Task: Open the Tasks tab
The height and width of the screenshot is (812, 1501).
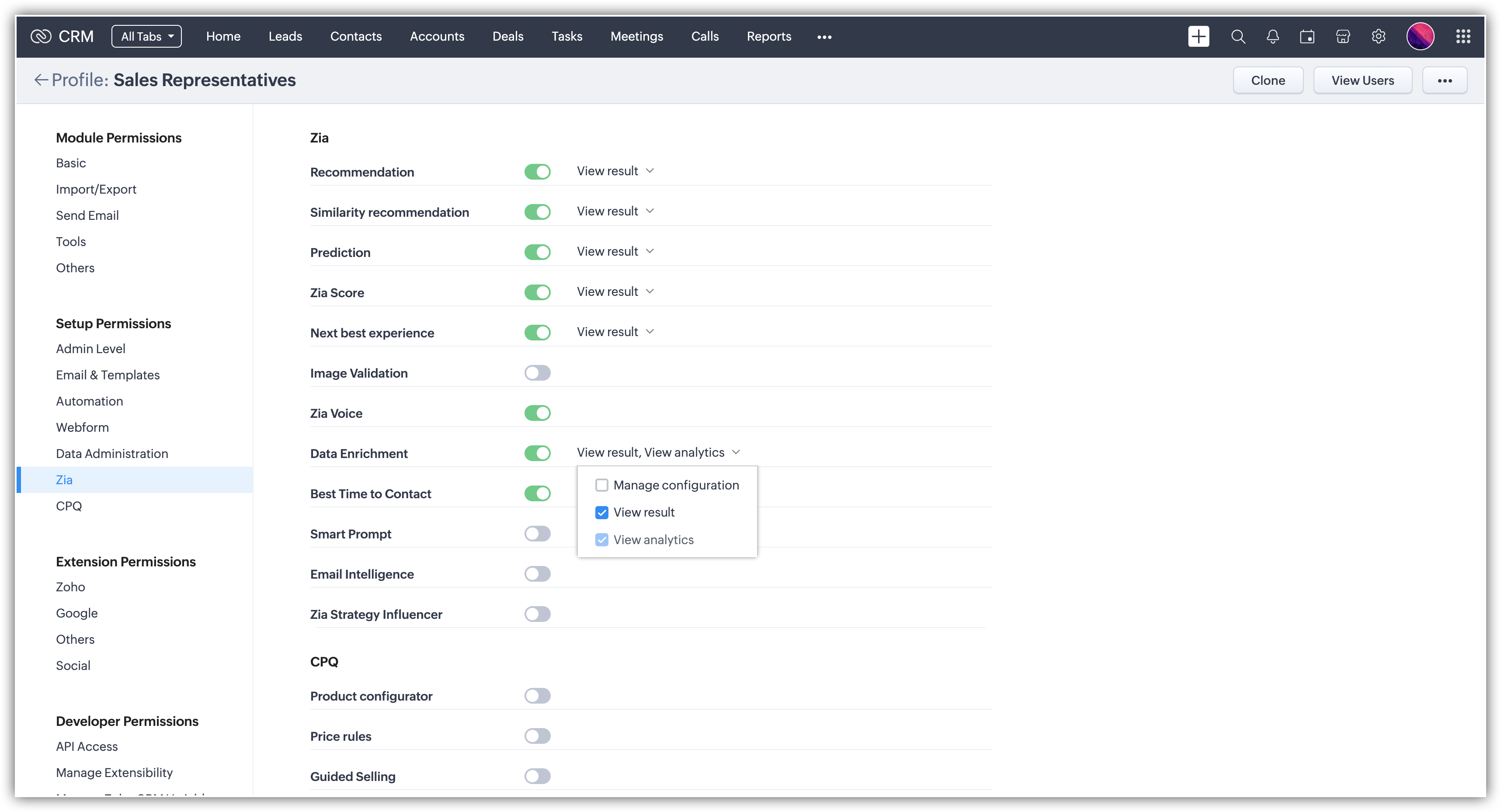Action: coord(566,36)
